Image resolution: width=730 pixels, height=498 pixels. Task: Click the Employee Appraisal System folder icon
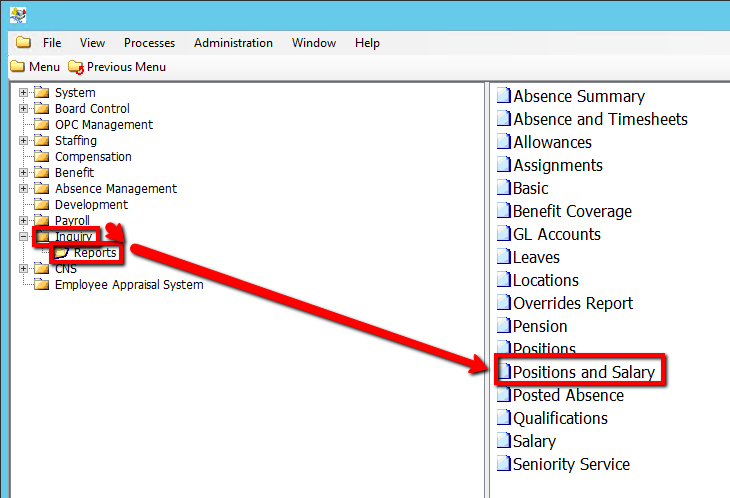click(x=42, y=285)
